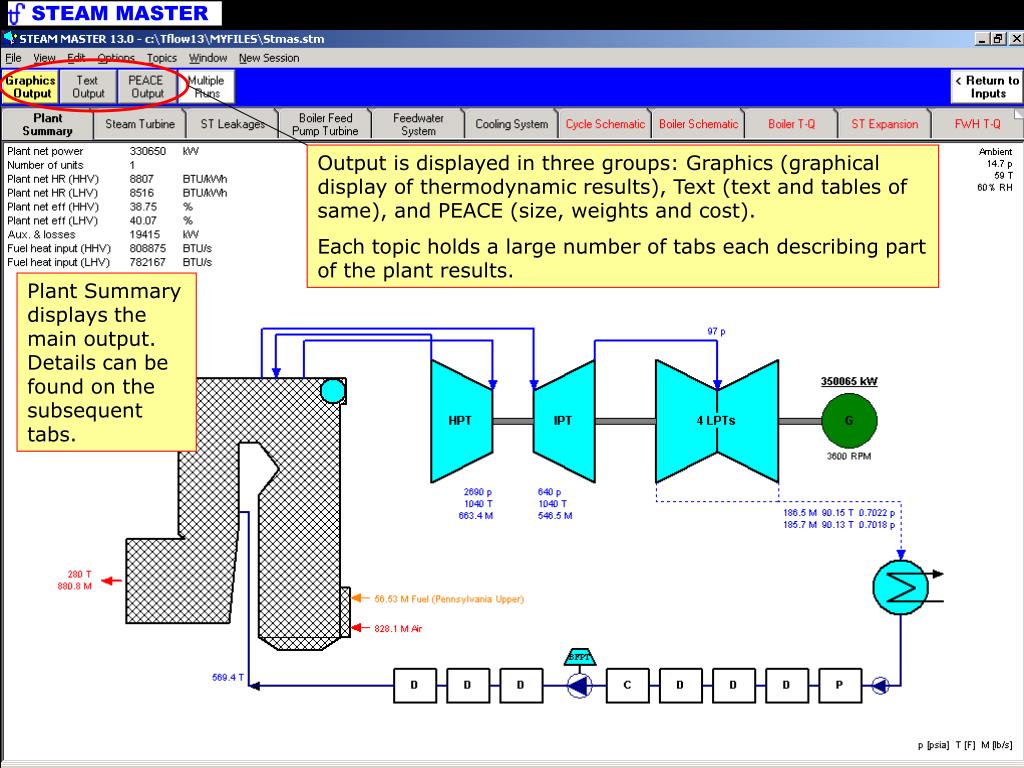Click the 4 LPTs turbine icon
Image resolution: width=1024 pixels, height=768 pixels.
[716, 421]
